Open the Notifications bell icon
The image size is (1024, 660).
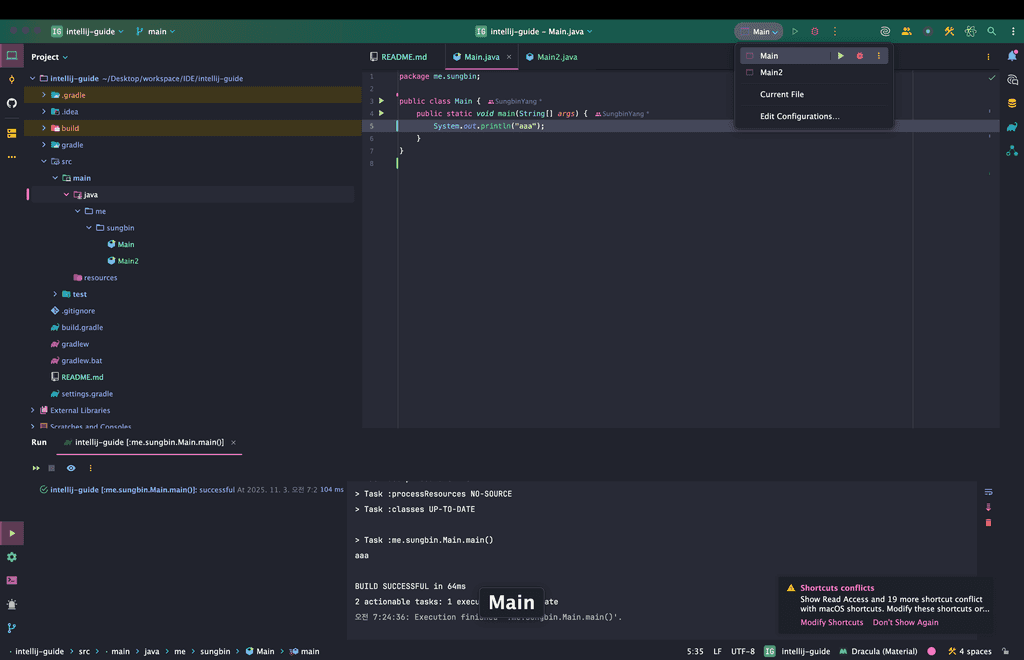coord(1012,56)
